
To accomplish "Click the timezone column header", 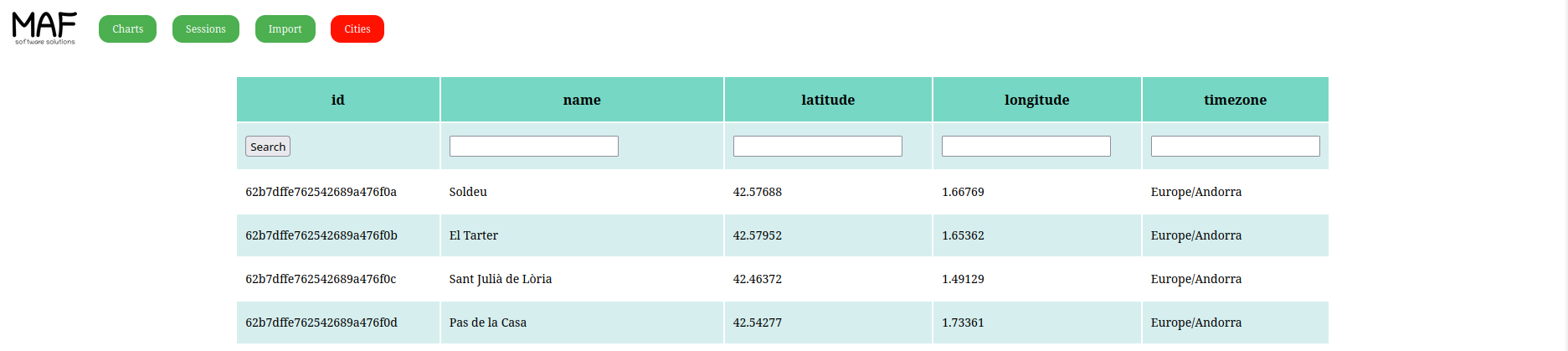I will pyautogui.click(x=1236, y=100).
